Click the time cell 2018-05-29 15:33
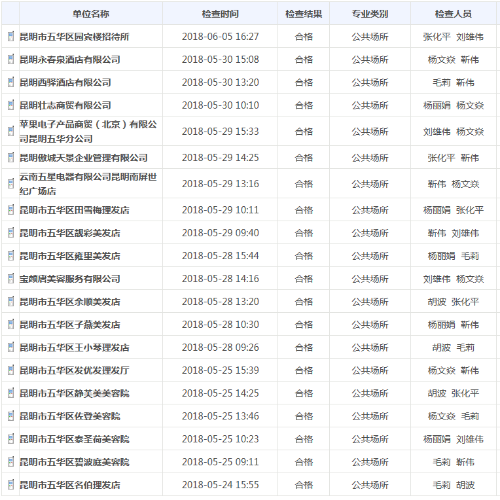 [x=220, y=131]
